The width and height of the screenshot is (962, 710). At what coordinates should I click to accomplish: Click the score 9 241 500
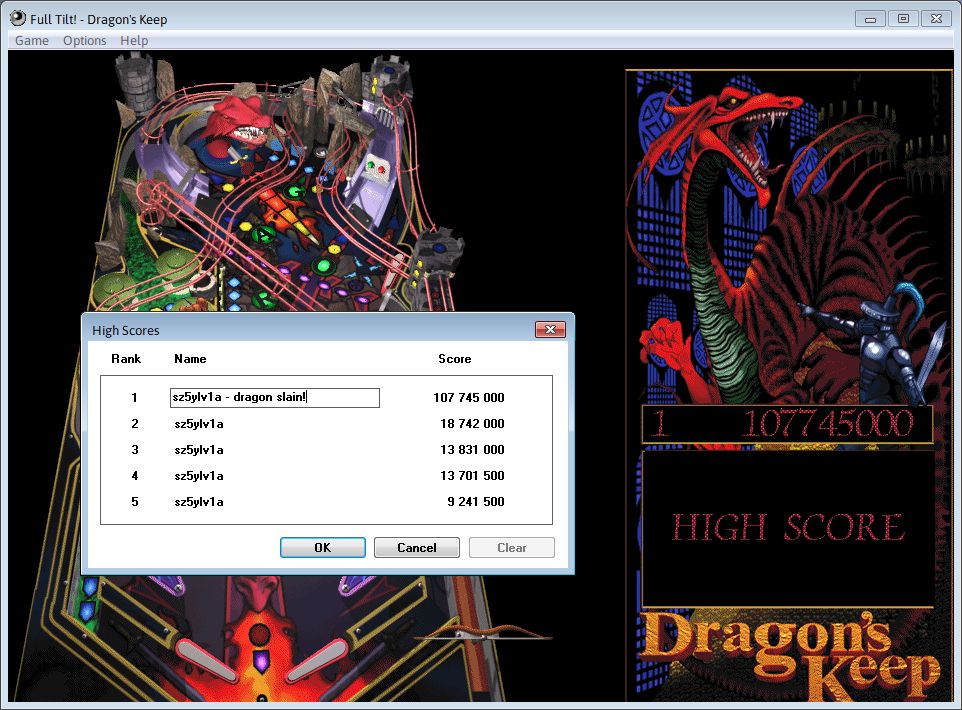[x=476, y=502]
